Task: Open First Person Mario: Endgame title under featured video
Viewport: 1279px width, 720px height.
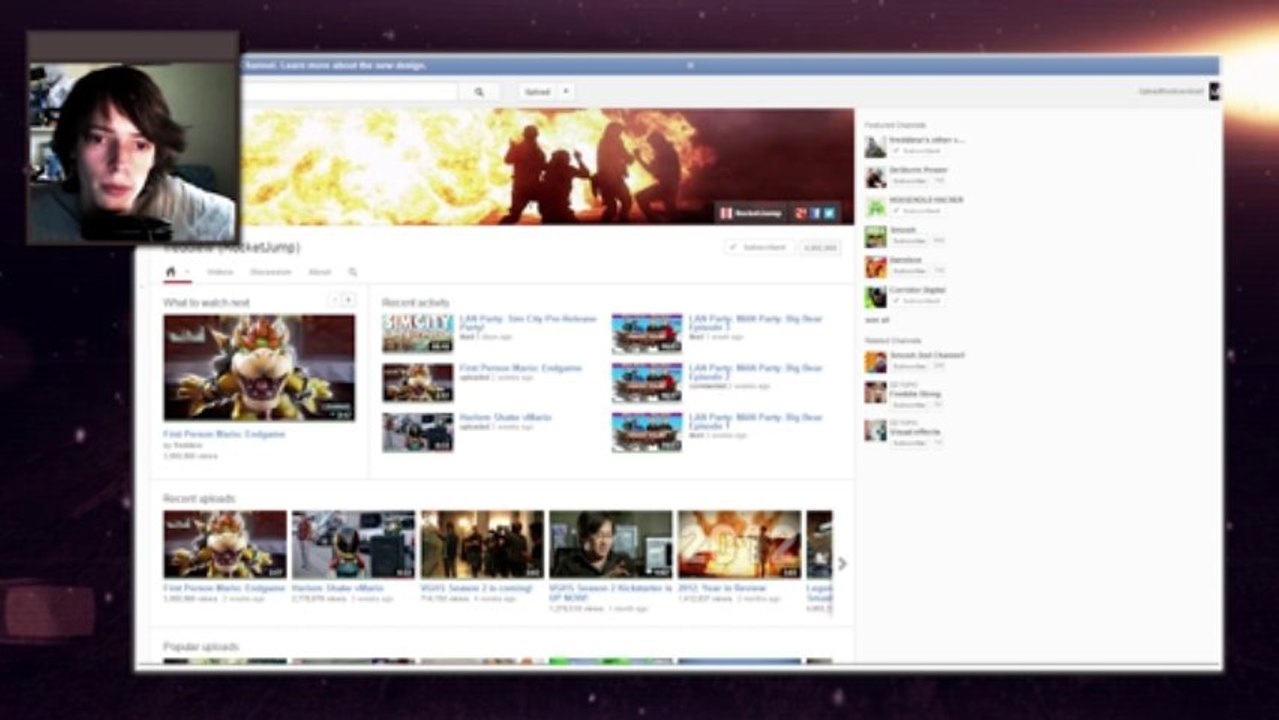Action: [x=224, y=435]
